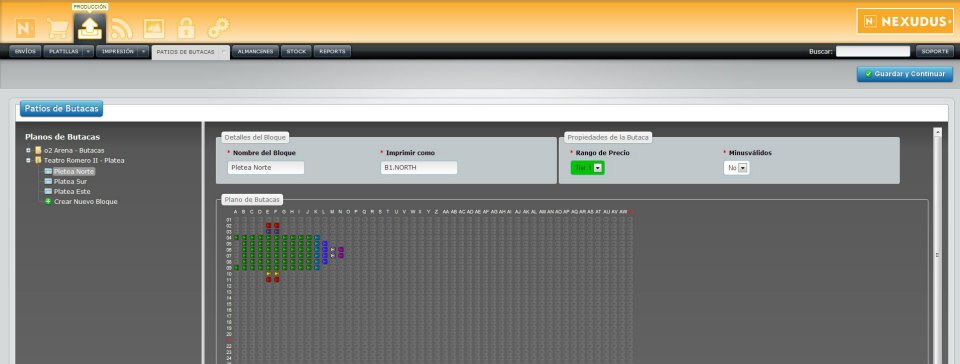
Task: Select the red seat at F02
Action: pyautogui.click(x=277, y=226)
